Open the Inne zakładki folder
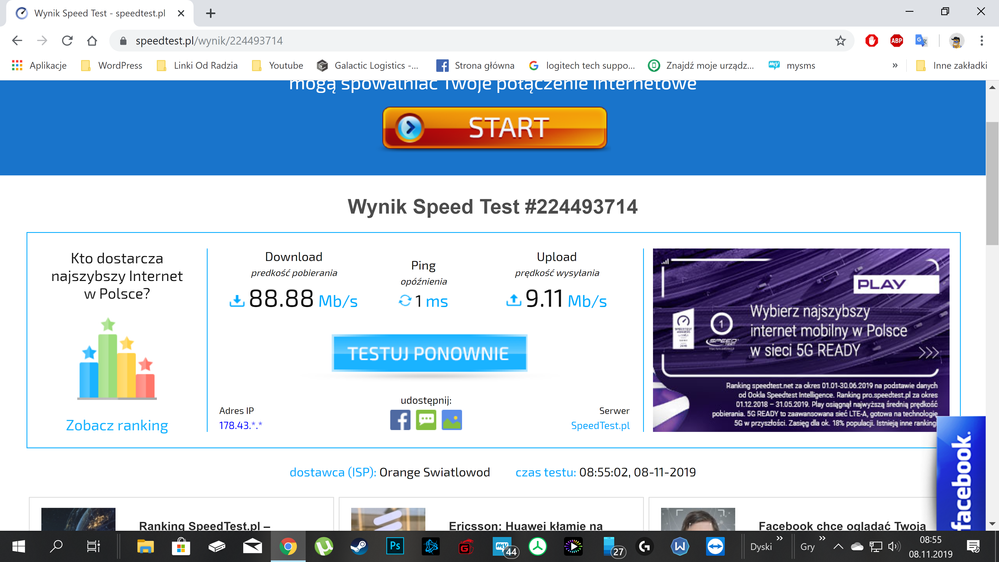 pyautogui.click(x=951, y=65)
